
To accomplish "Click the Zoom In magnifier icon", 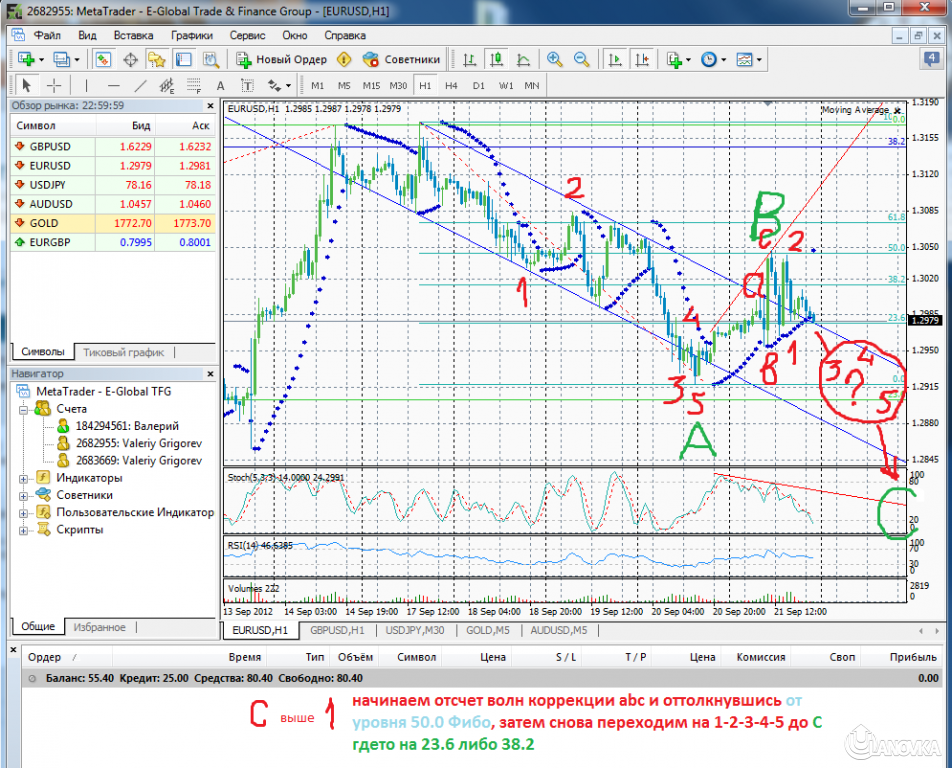I will tap(553, 59).
